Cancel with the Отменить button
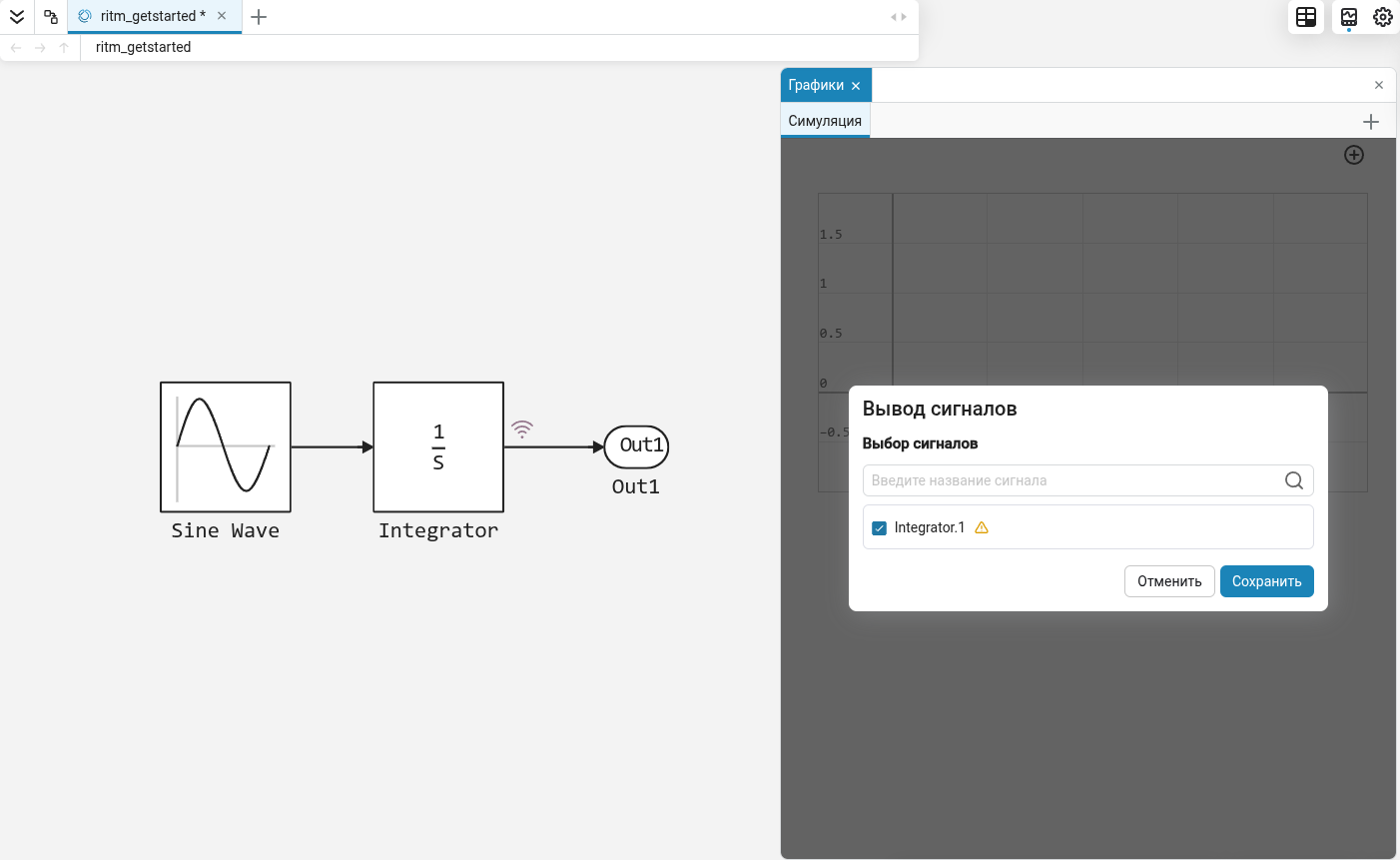Viewport: 1400px width, 860px height. coord(1169,581)
